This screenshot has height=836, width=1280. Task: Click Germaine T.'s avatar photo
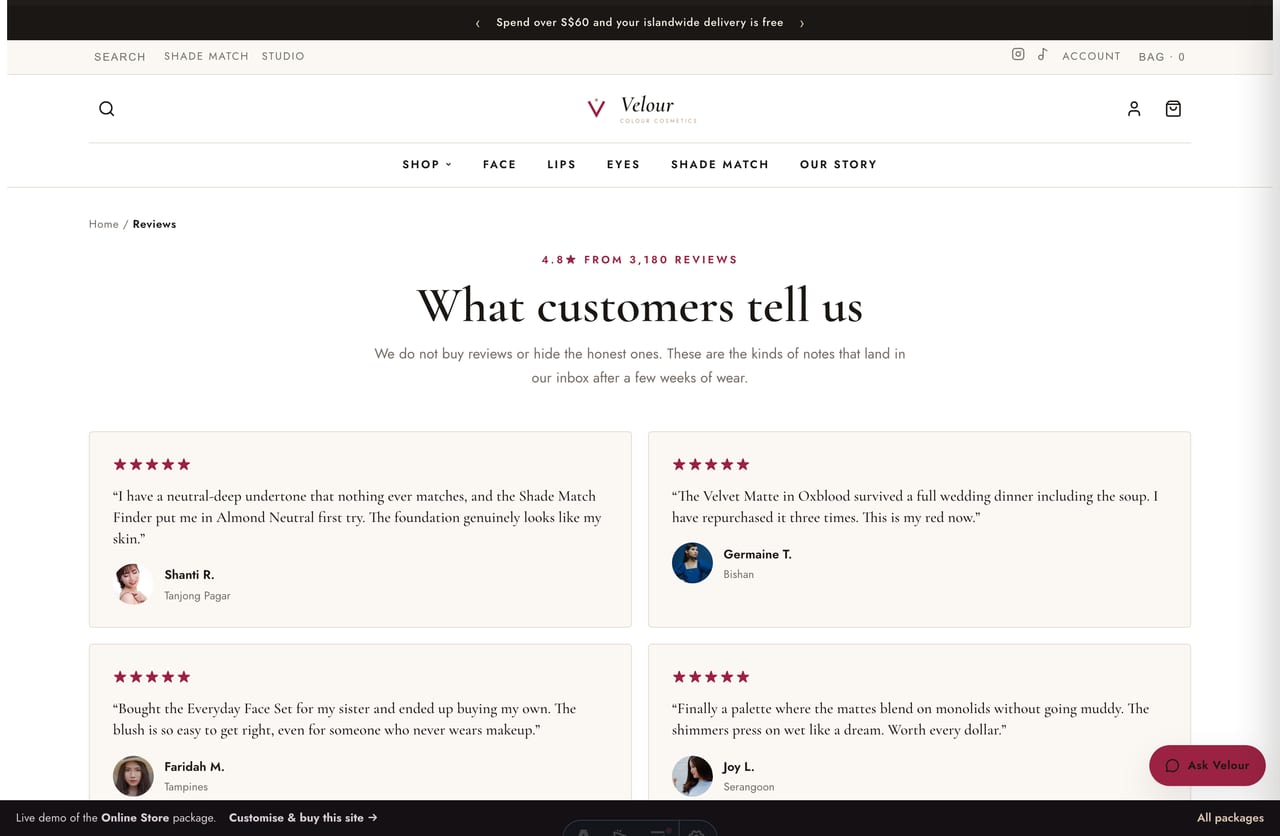tap(692, 563)
